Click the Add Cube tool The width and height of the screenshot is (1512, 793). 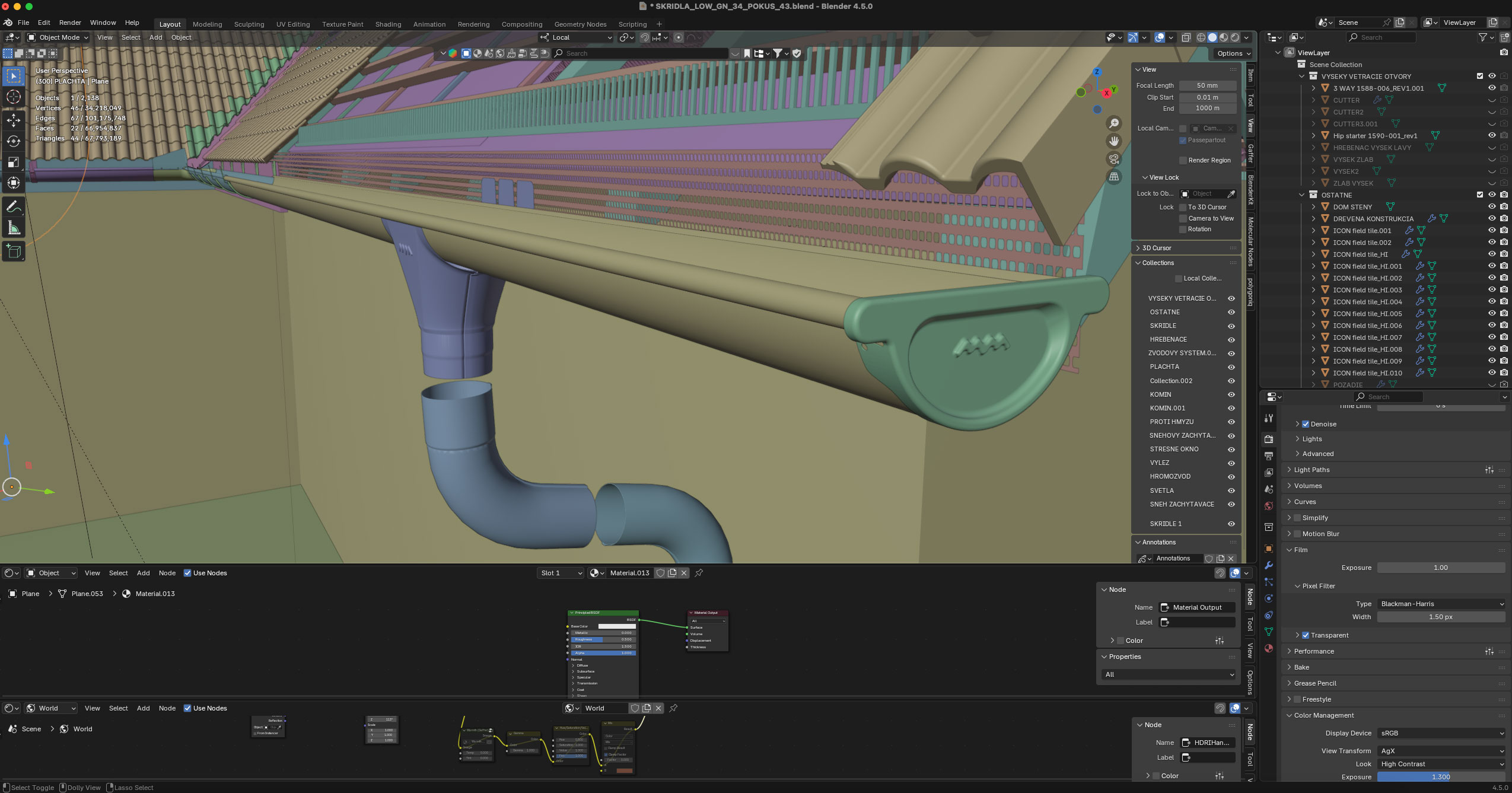click(x=13, y=251)
